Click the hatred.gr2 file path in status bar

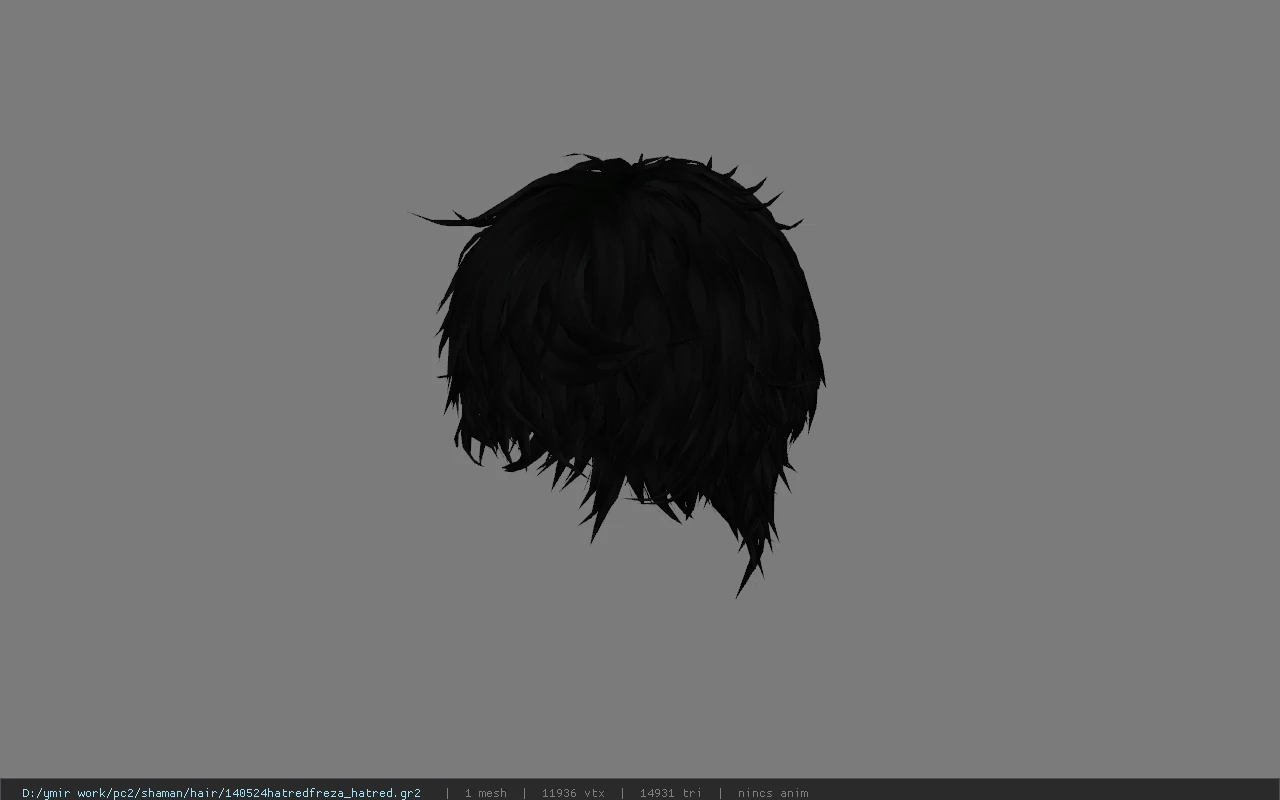pyautogui.click(x=221, y=793)
